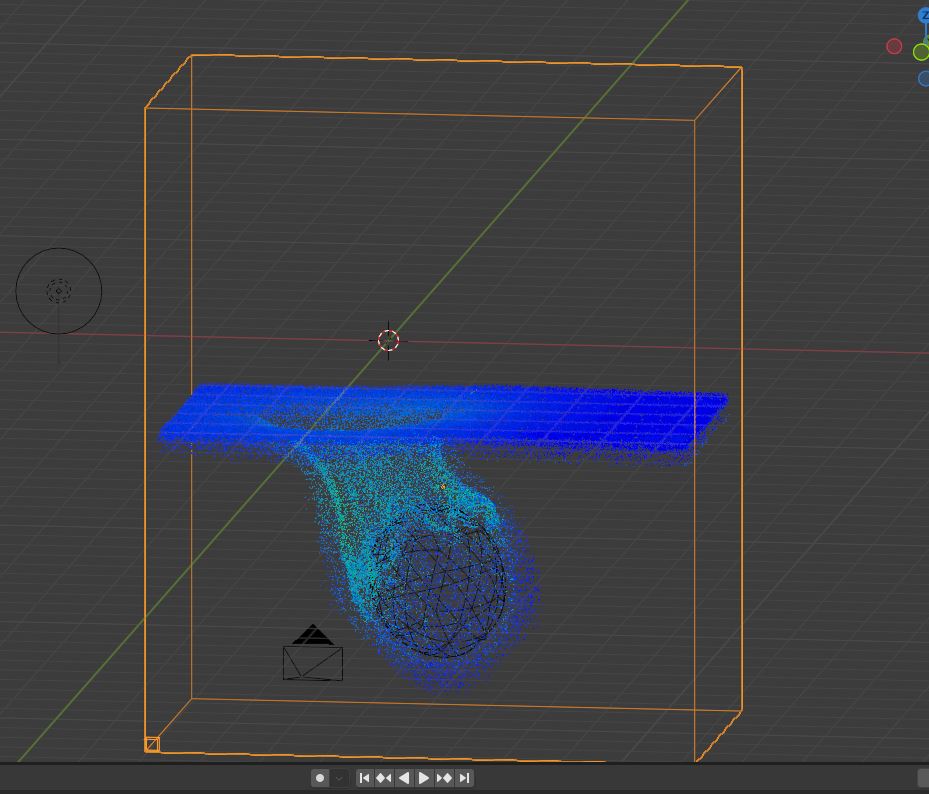The image size is (929, 794).
Task: Open the auto keyframing options dropdown
Action: (339, 778)
